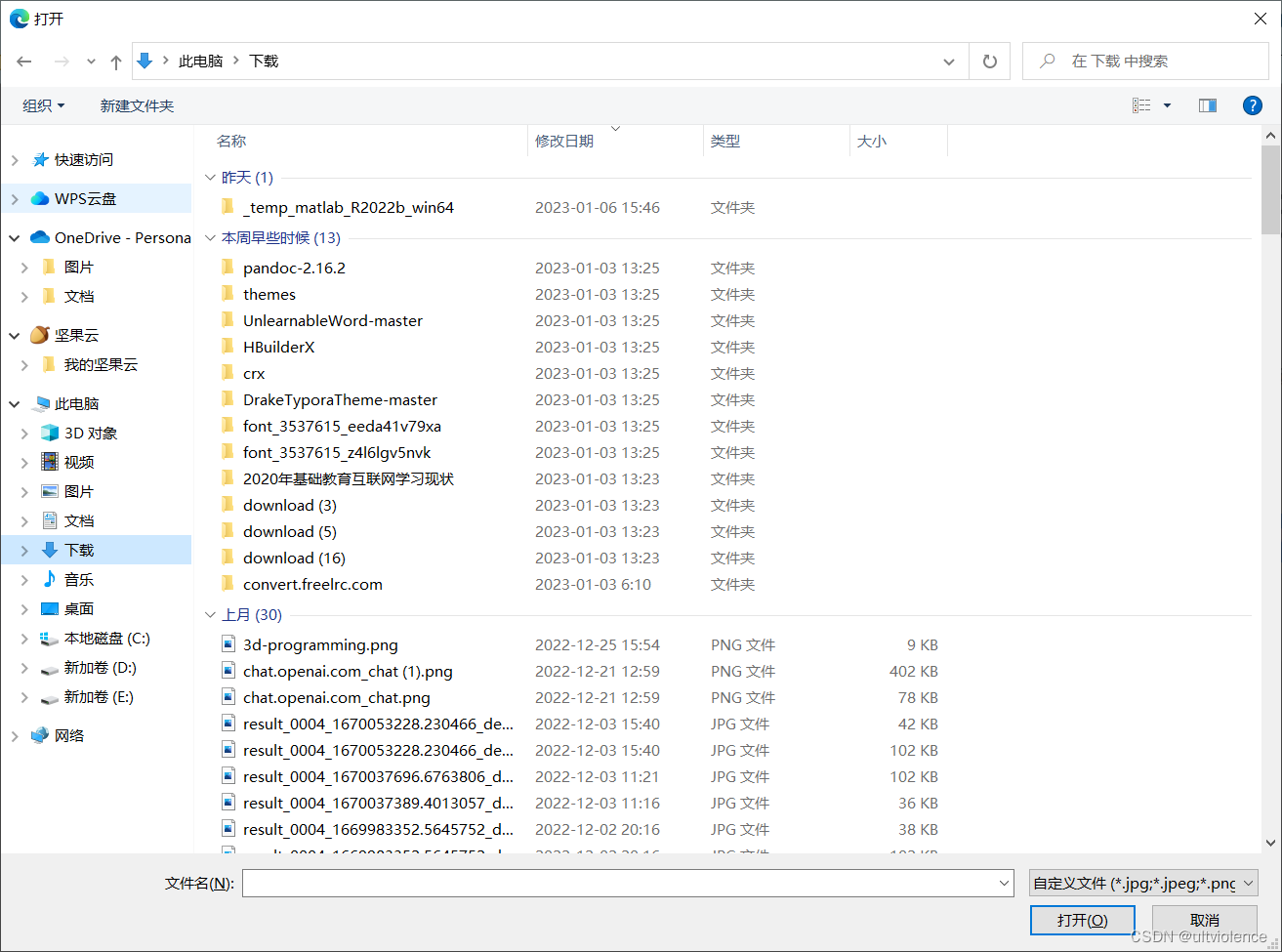Click the 此电脑 computer icon in tree
Screen dimensions: 1282x952
(x=40, y=403)
